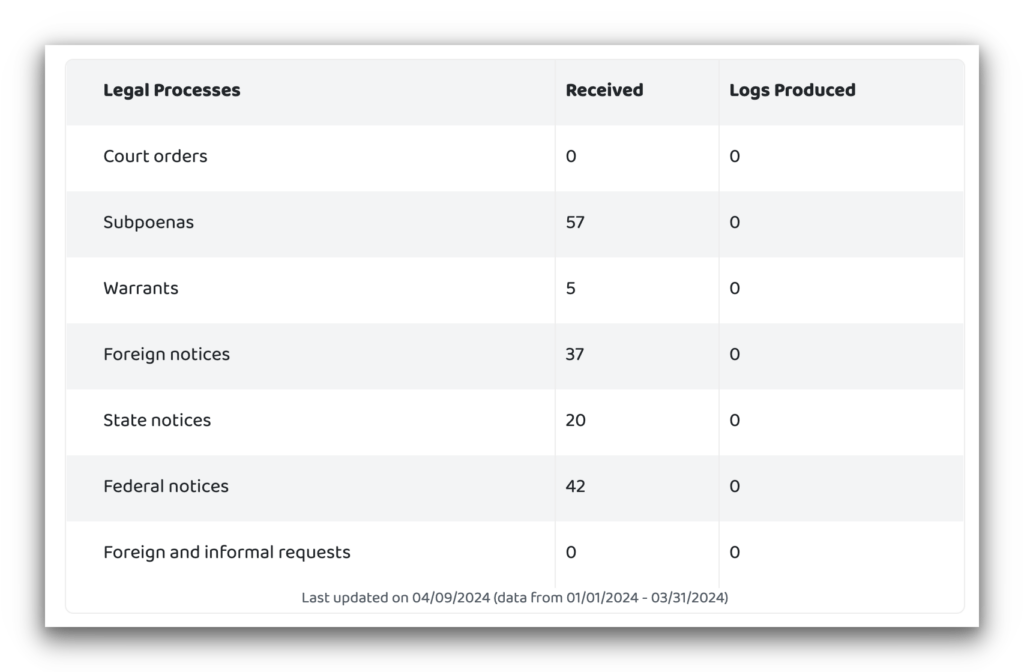Image resolution: width=1024 pixels, height=672 pixels.
Task: Click the State notices row label
Action: click(x=157, y=420)
